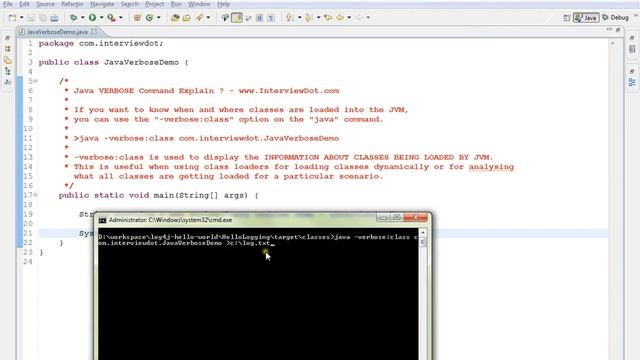Click the Last Edit Location icon
This screenshot has height=360, width=640.
(x=328, y=18)
